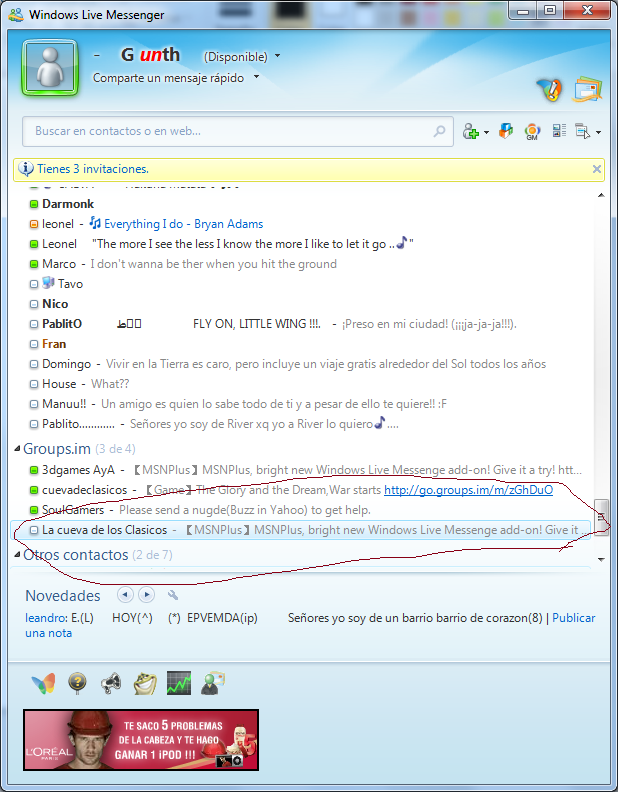Click the contact list scroll down arrow
Image resolution: width=619 pixels, height=792 pixels.
(601, 559)
